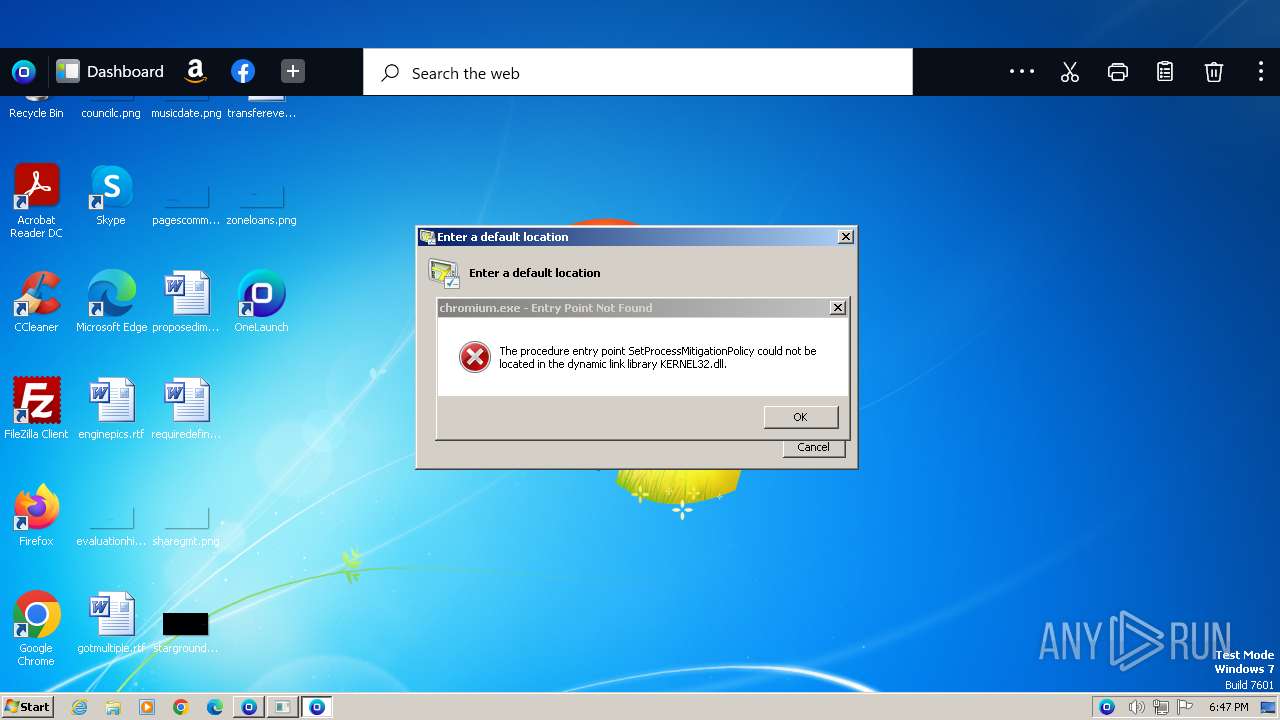Select the starground... black thumbnail file
Screen dimensions: 1280x720
click(186, 632)
